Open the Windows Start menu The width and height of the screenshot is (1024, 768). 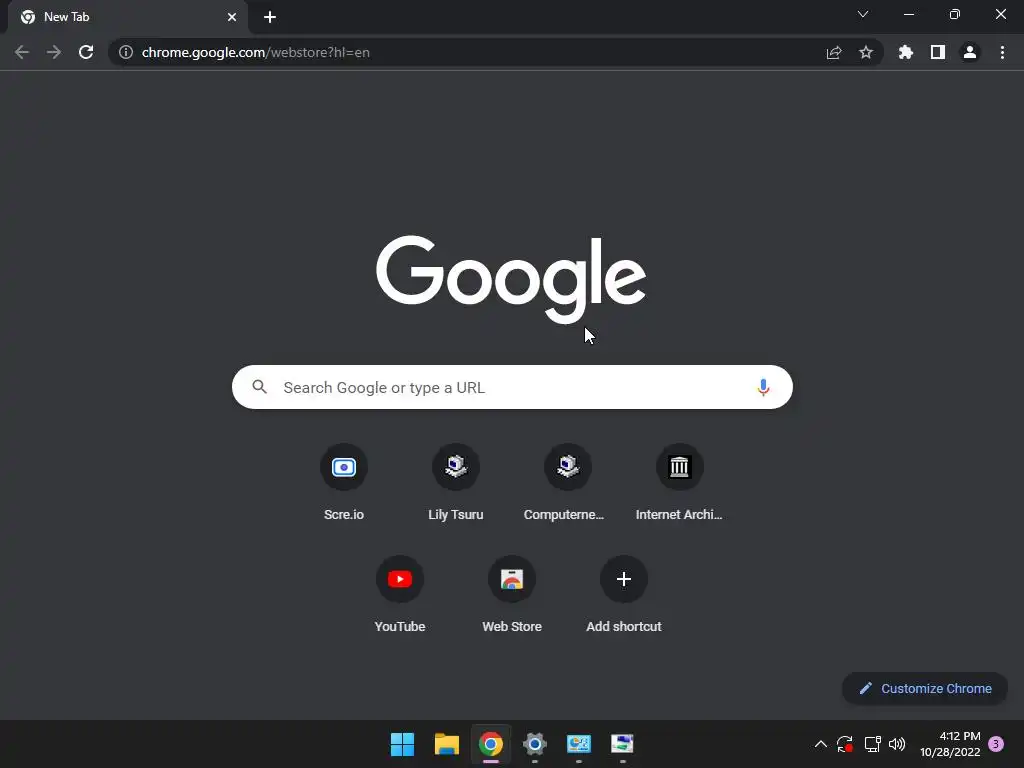point(402,744)
